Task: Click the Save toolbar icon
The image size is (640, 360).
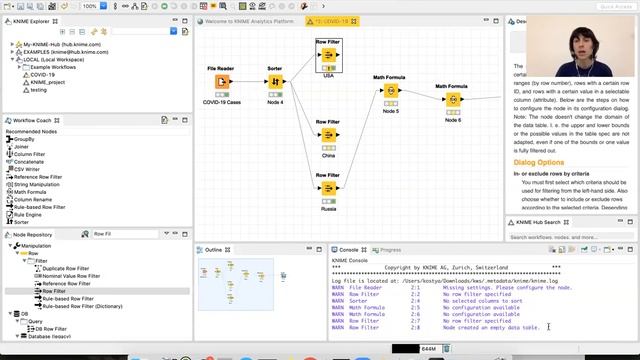Action: click(x=20, y=6)
